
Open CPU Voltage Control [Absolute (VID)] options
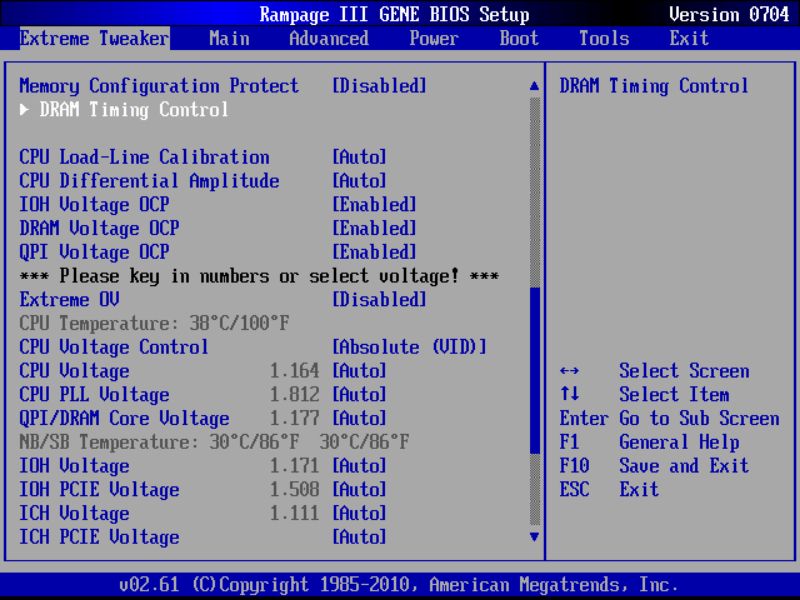tap(409, 347)
